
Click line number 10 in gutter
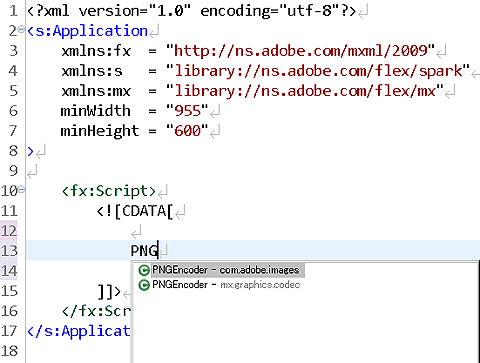click(x=9, y=191)
